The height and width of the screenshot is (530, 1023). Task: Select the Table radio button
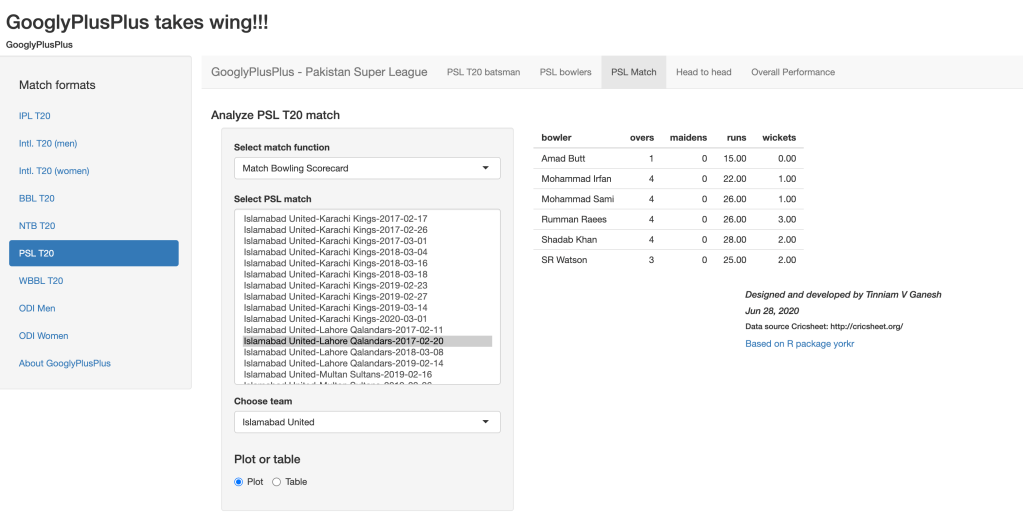click(x=277, y=482)
